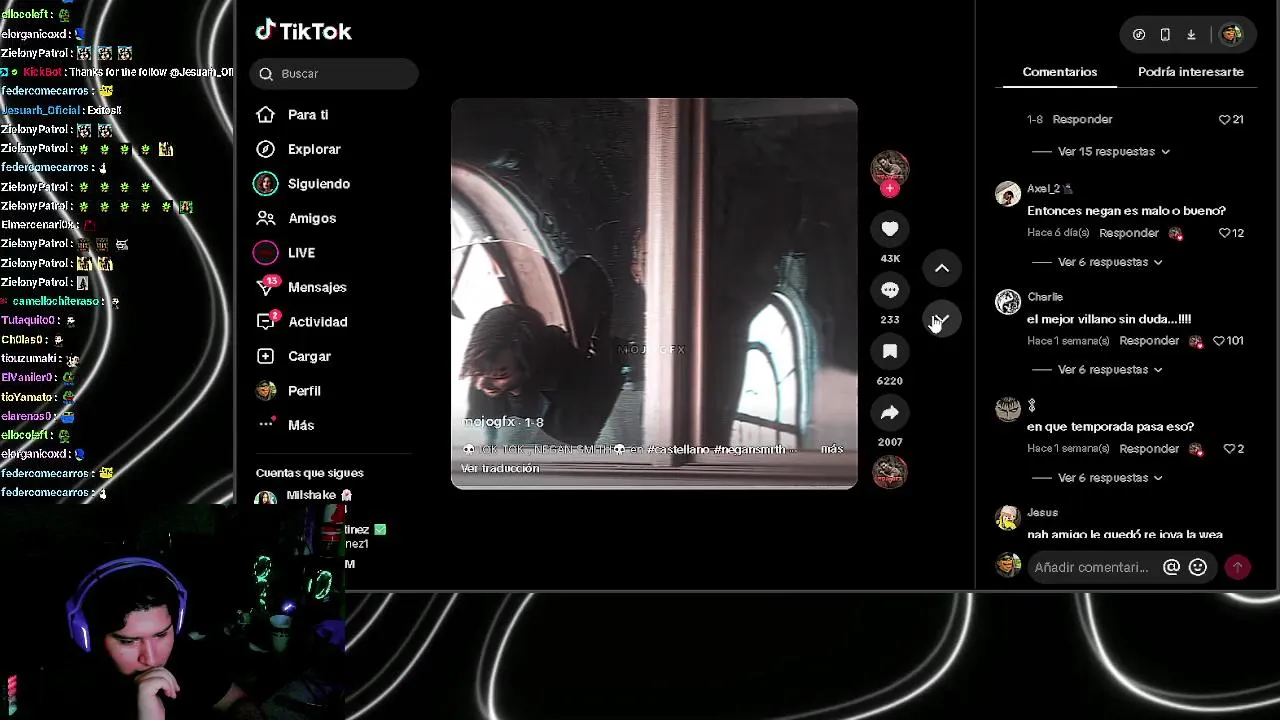The width and height of the screenshot is (1280, 720).
Task: Like Axel_2's comment with 12 likes
Action: pyautogui.click(x=1224, y=233)
